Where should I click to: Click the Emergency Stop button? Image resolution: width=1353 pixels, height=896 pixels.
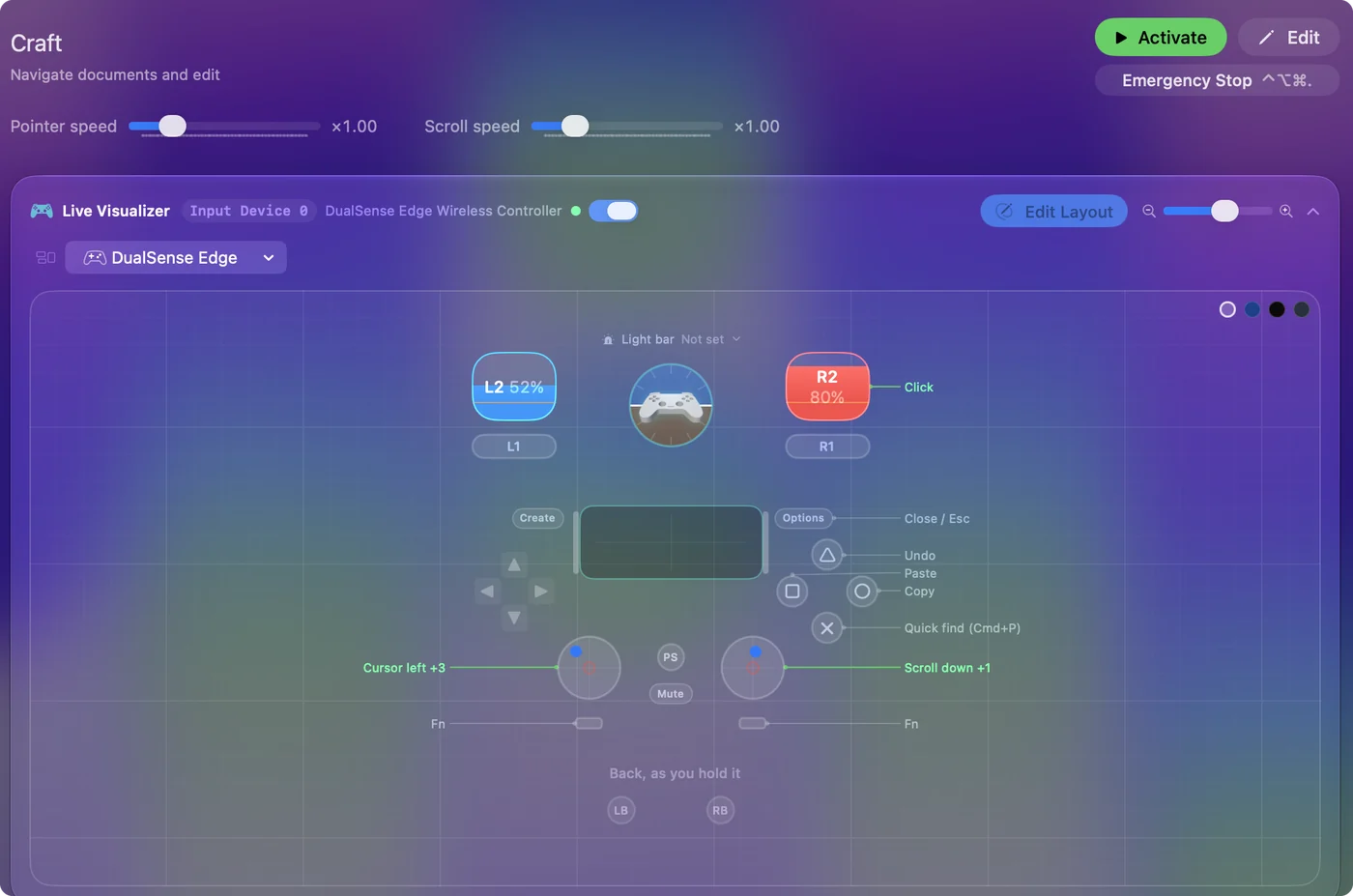click(x=1217, y=80)
